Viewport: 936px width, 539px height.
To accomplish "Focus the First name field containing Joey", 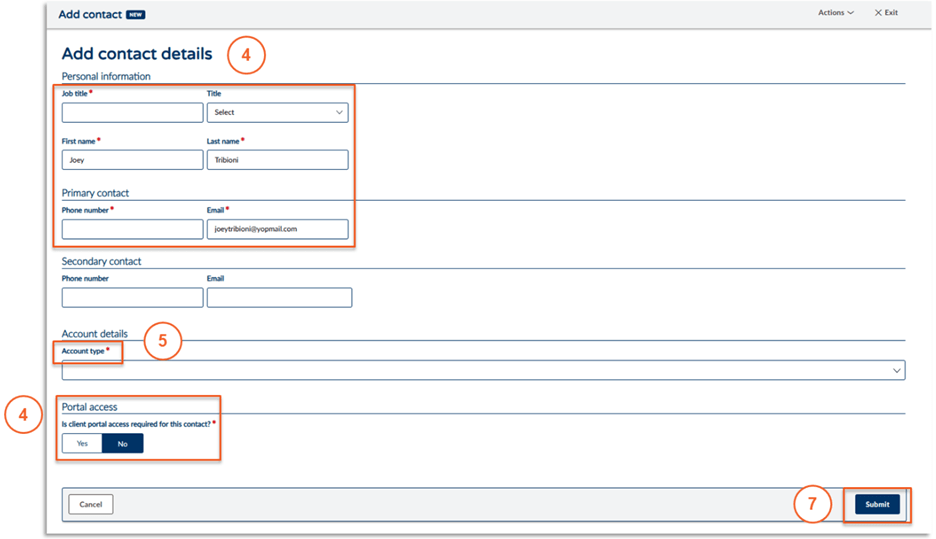I will pyautogui.click(x=132, y=160).
